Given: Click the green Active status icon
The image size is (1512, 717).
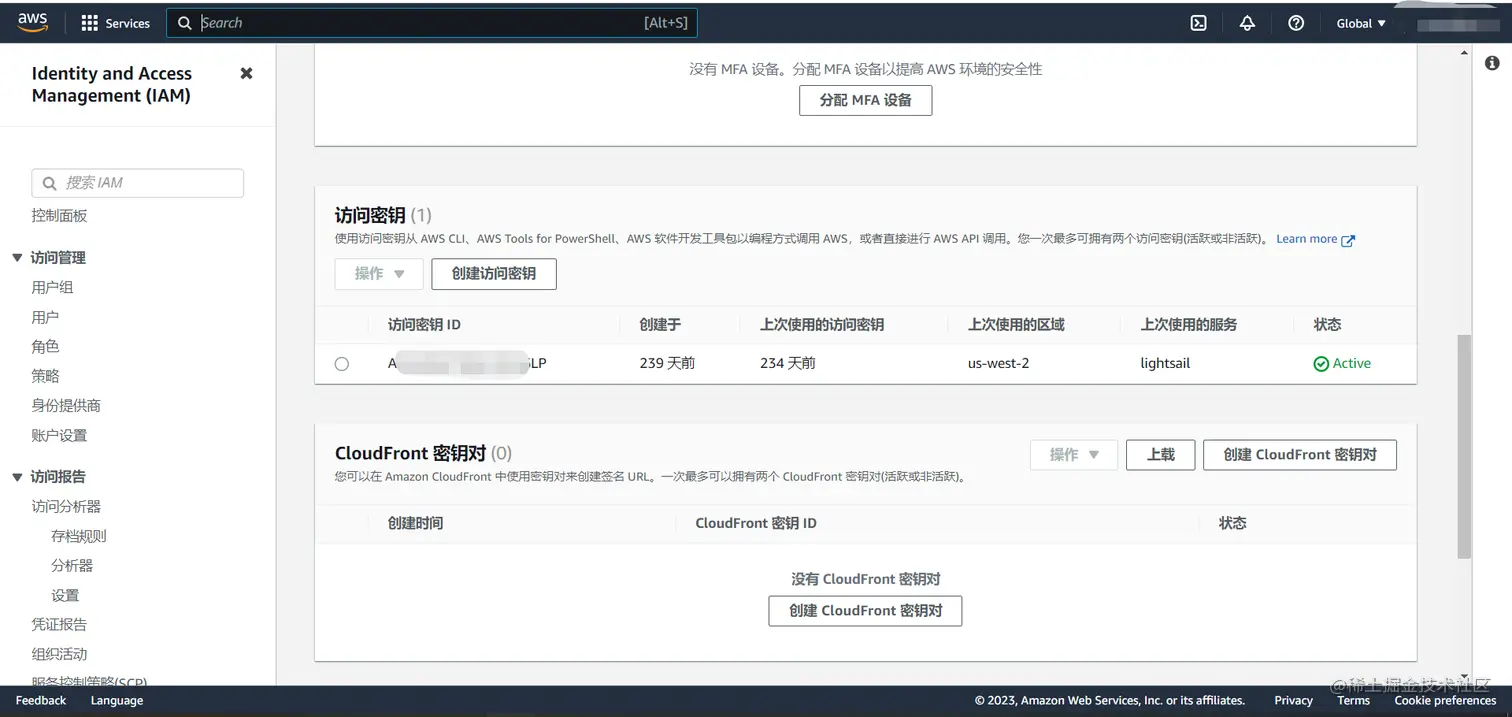Looking at the screenshot, I should 1321,364.
